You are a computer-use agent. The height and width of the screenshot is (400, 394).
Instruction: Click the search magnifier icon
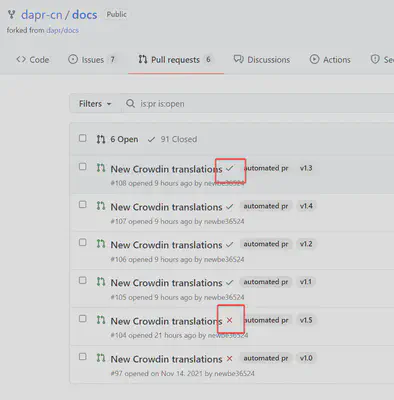[x=130, y=103]
